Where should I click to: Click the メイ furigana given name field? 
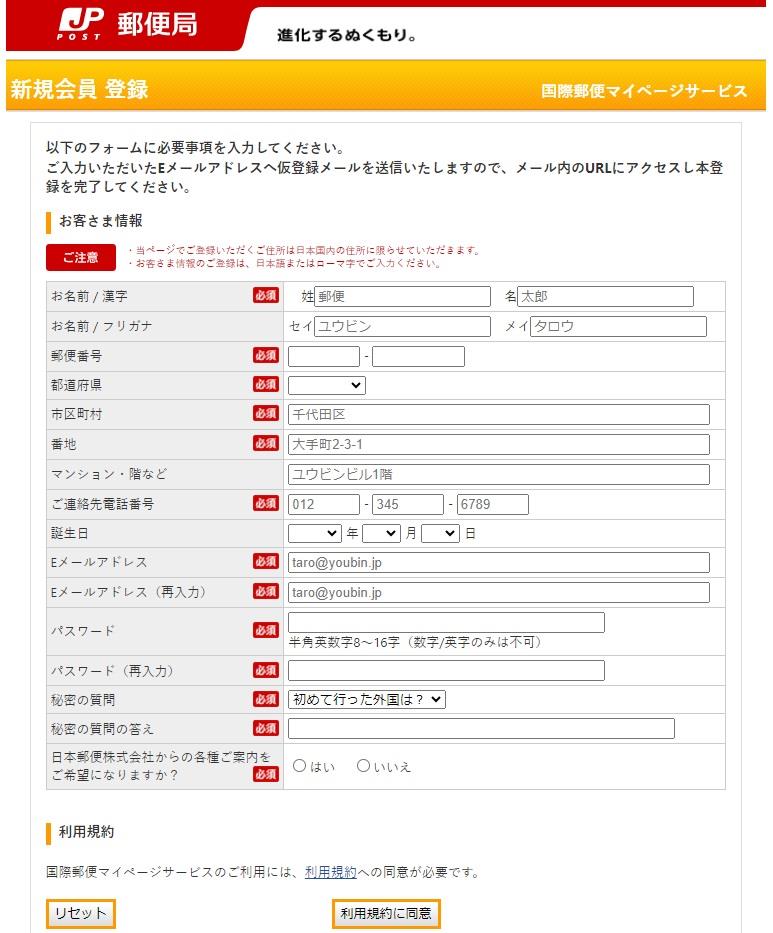pos(618,326)
